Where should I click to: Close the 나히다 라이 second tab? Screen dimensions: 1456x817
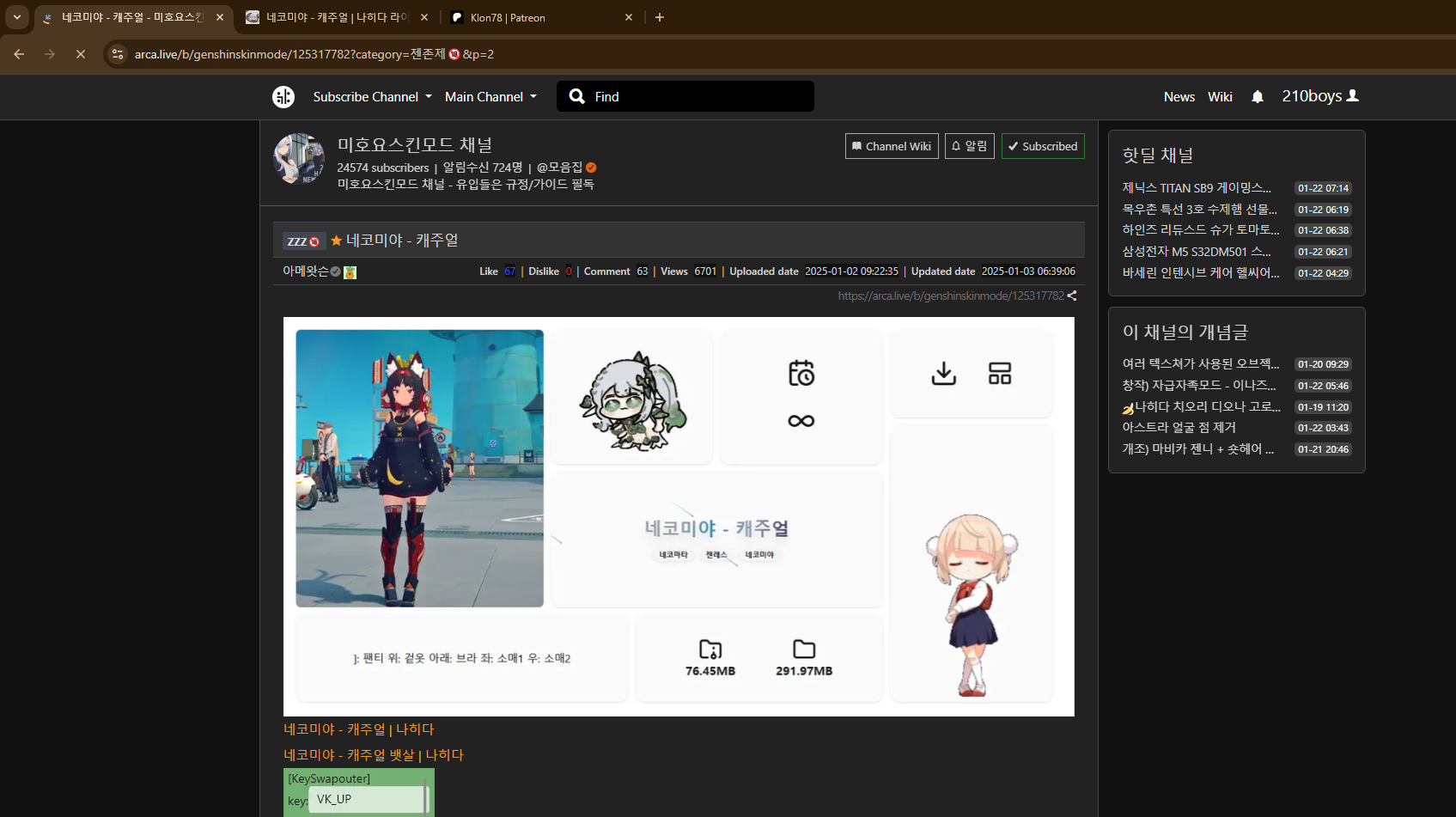tap(424, 17)
